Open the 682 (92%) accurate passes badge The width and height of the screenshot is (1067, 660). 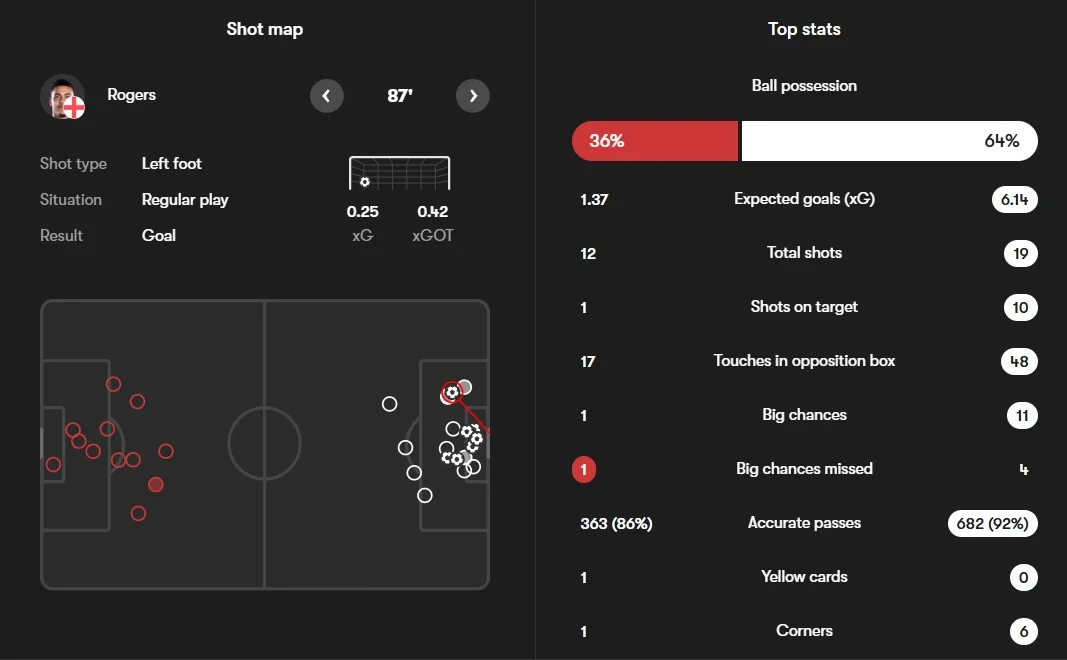coord(992,523)
